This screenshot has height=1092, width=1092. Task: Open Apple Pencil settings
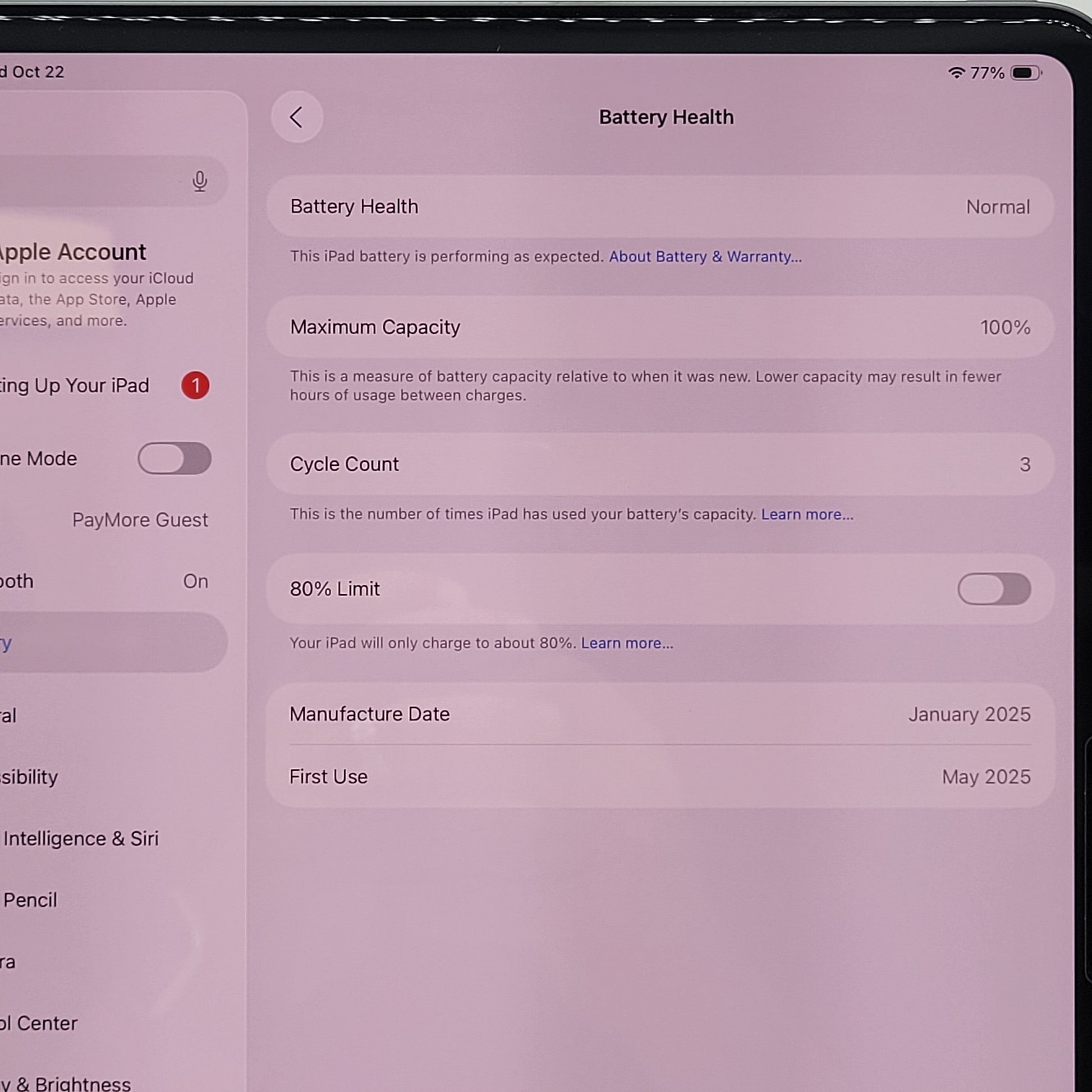click(30, 900)
